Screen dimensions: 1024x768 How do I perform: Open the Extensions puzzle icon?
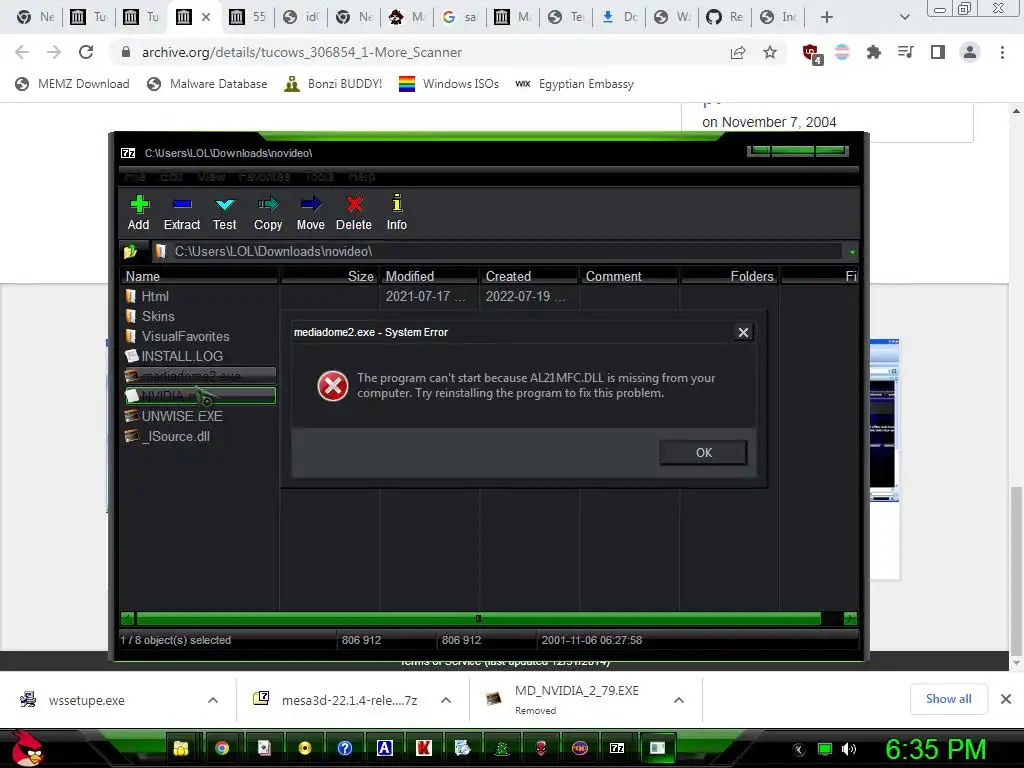tap(873, 52)
